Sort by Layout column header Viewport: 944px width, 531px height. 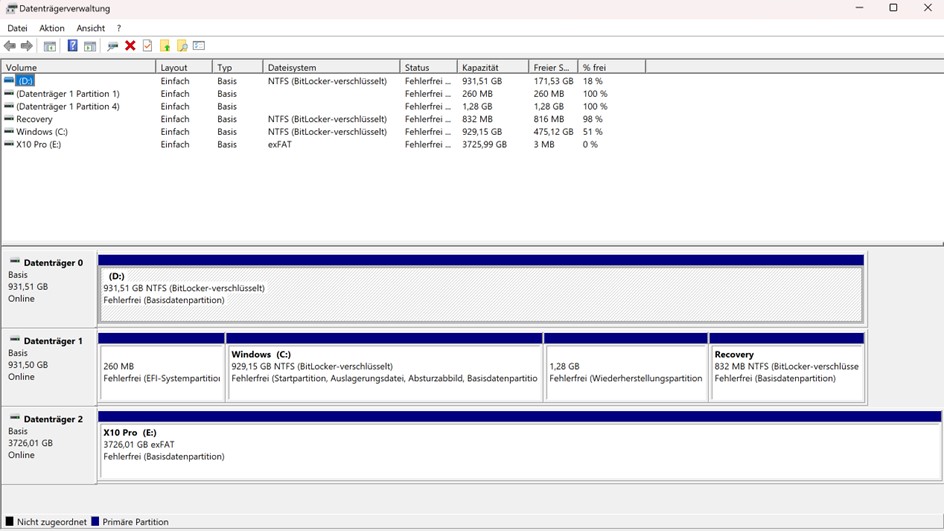pos(184,67)
